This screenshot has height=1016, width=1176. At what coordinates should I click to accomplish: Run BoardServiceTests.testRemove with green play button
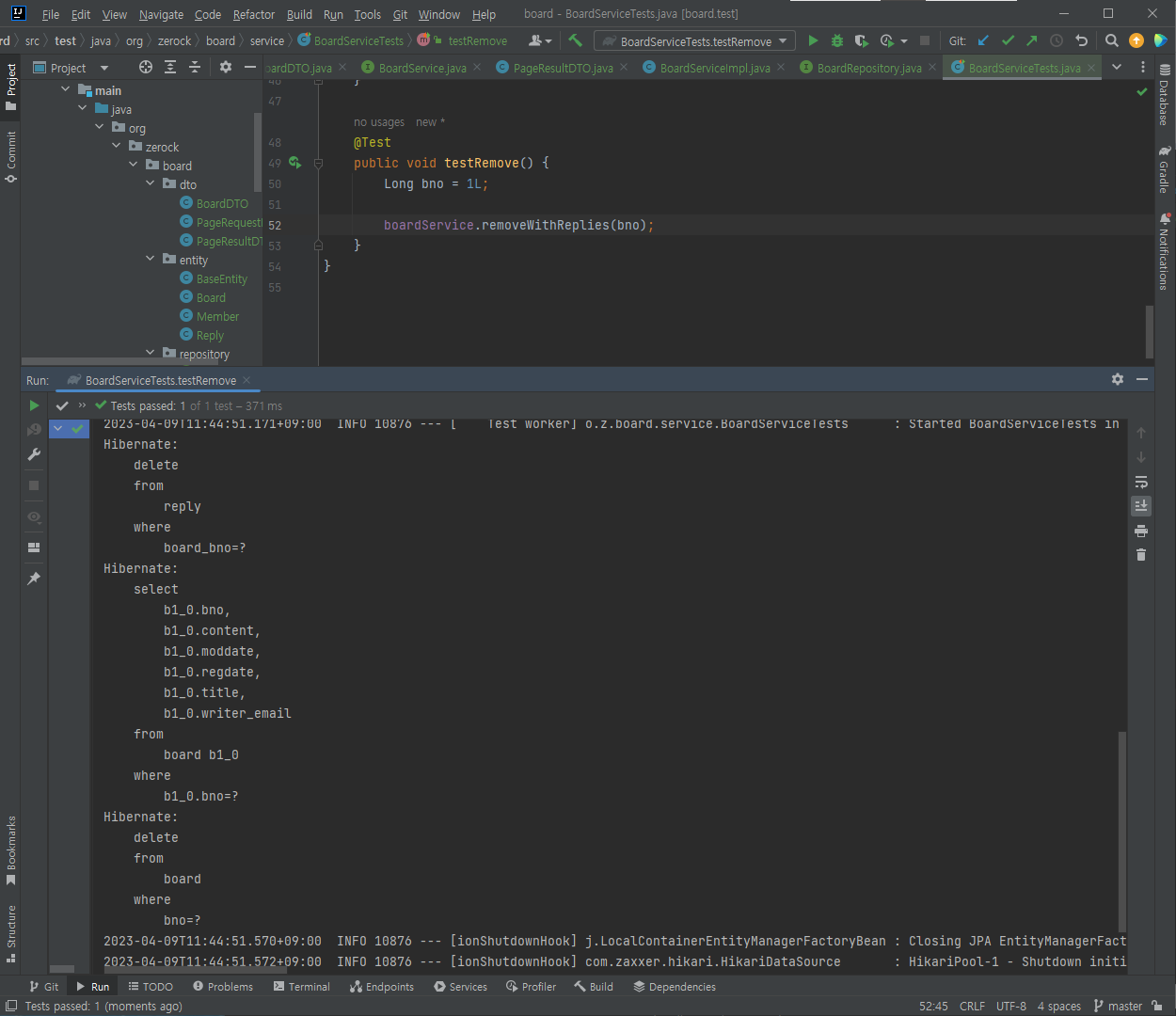pos(813,40)
